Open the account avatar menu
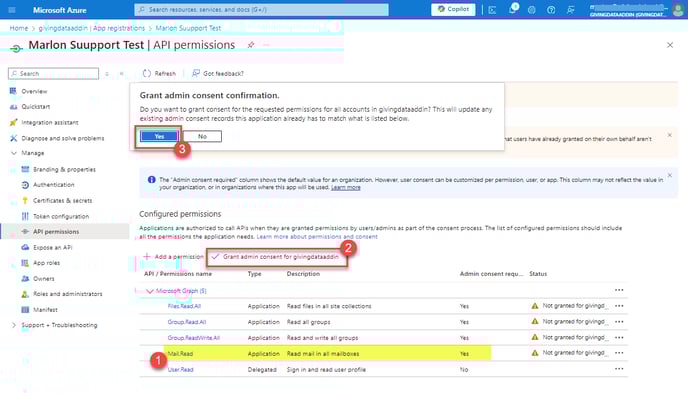Screen dimensions: 688x393 click(x=678, y=10)
